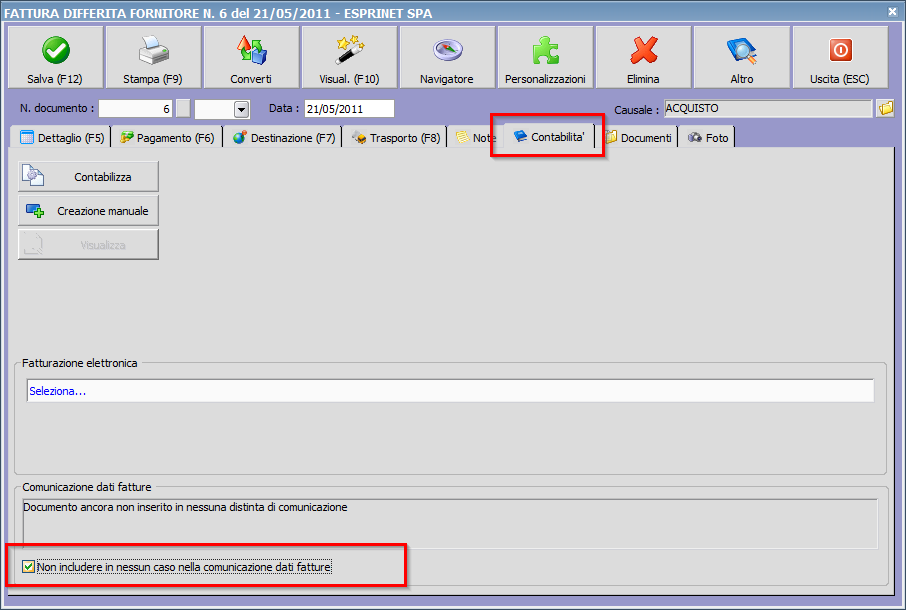Click the Causale field showing ACQUISTO
This screenshot has height=610, width=906.
click(768, 108)
